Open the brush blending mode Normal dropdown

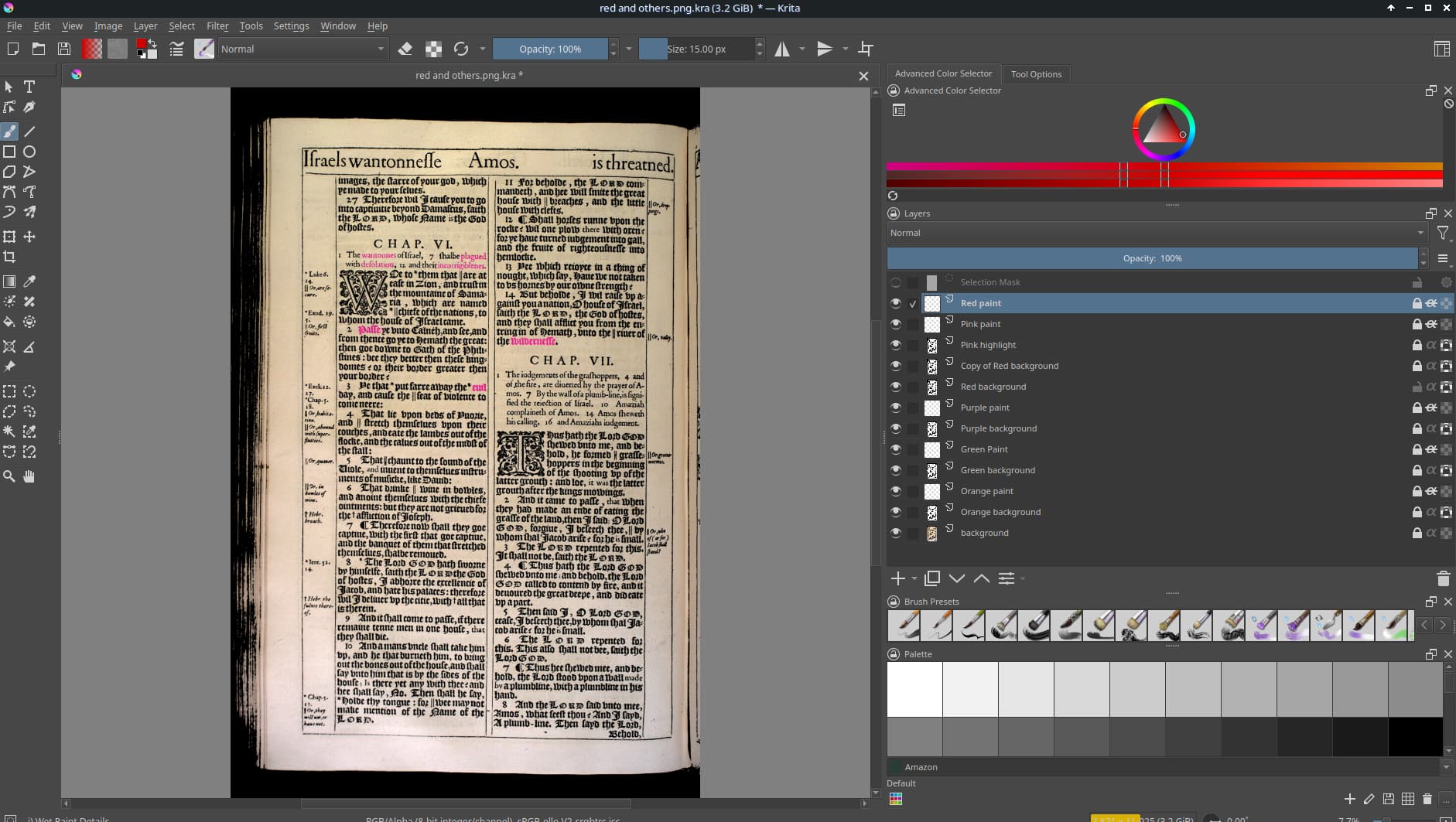tap(302, 49)
